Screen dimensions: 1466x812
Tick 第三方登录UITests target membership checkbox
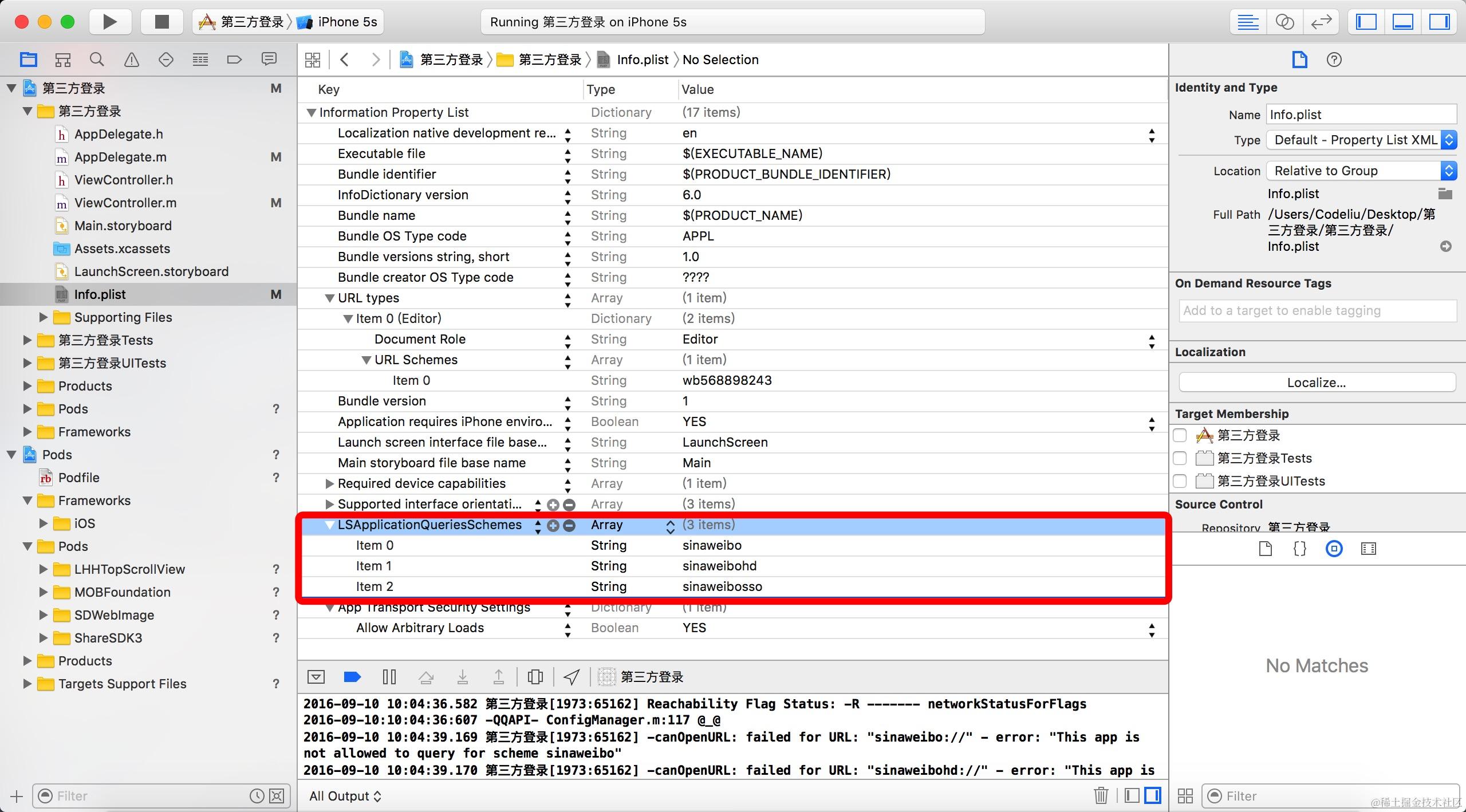coord(1180,481)
